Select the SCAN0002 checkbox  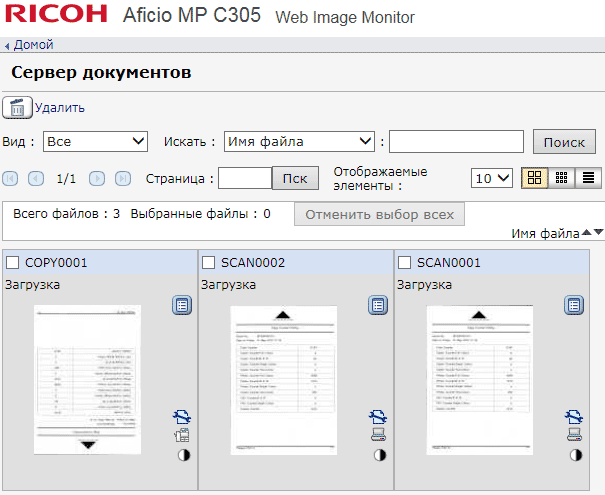208,263
